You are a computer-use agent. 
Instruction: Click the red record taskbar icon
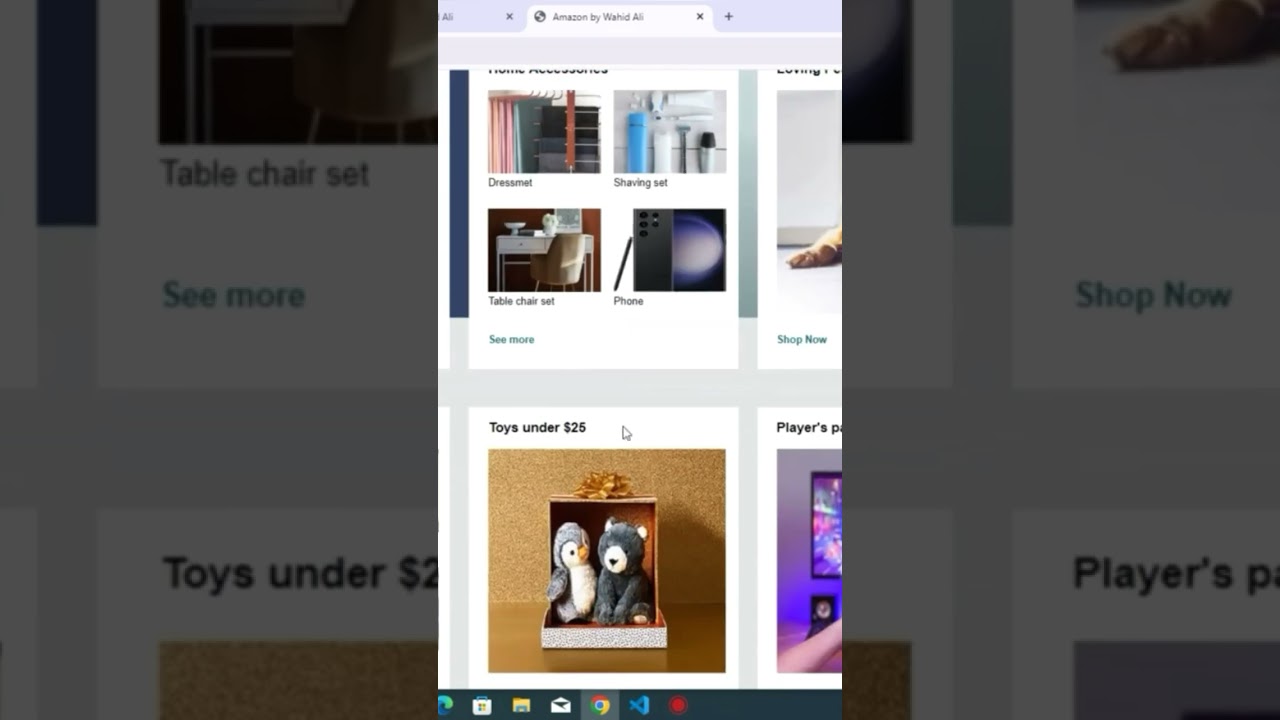(678, 705)
